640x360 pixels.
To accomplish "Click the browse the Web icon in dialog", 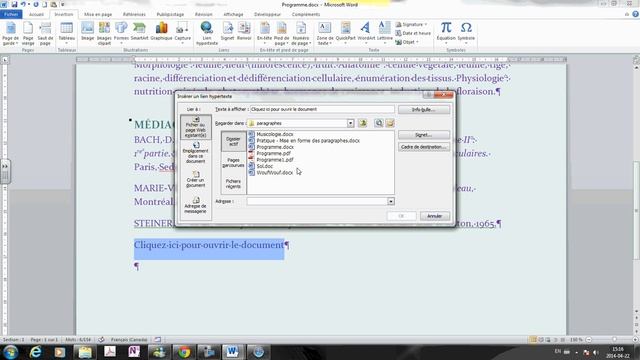I will (x=379, y=123).
